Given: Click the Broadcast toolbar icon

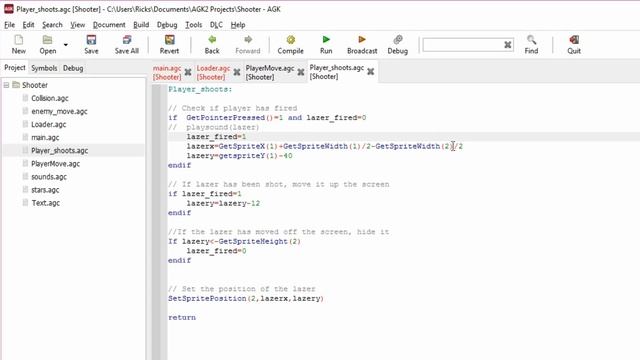Looking at the screenshot, I should [x=362, y=44].
